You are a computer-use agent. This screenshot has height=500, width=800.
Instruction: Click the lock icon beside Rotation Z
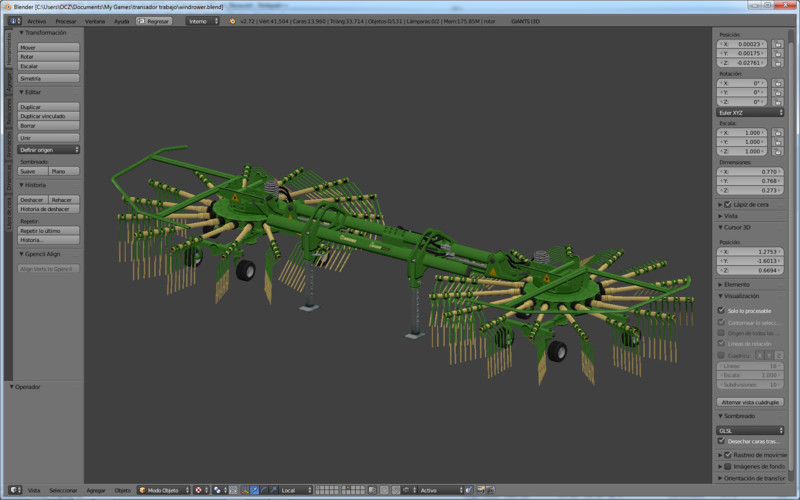pyautogui.click(x=777, y=101)
